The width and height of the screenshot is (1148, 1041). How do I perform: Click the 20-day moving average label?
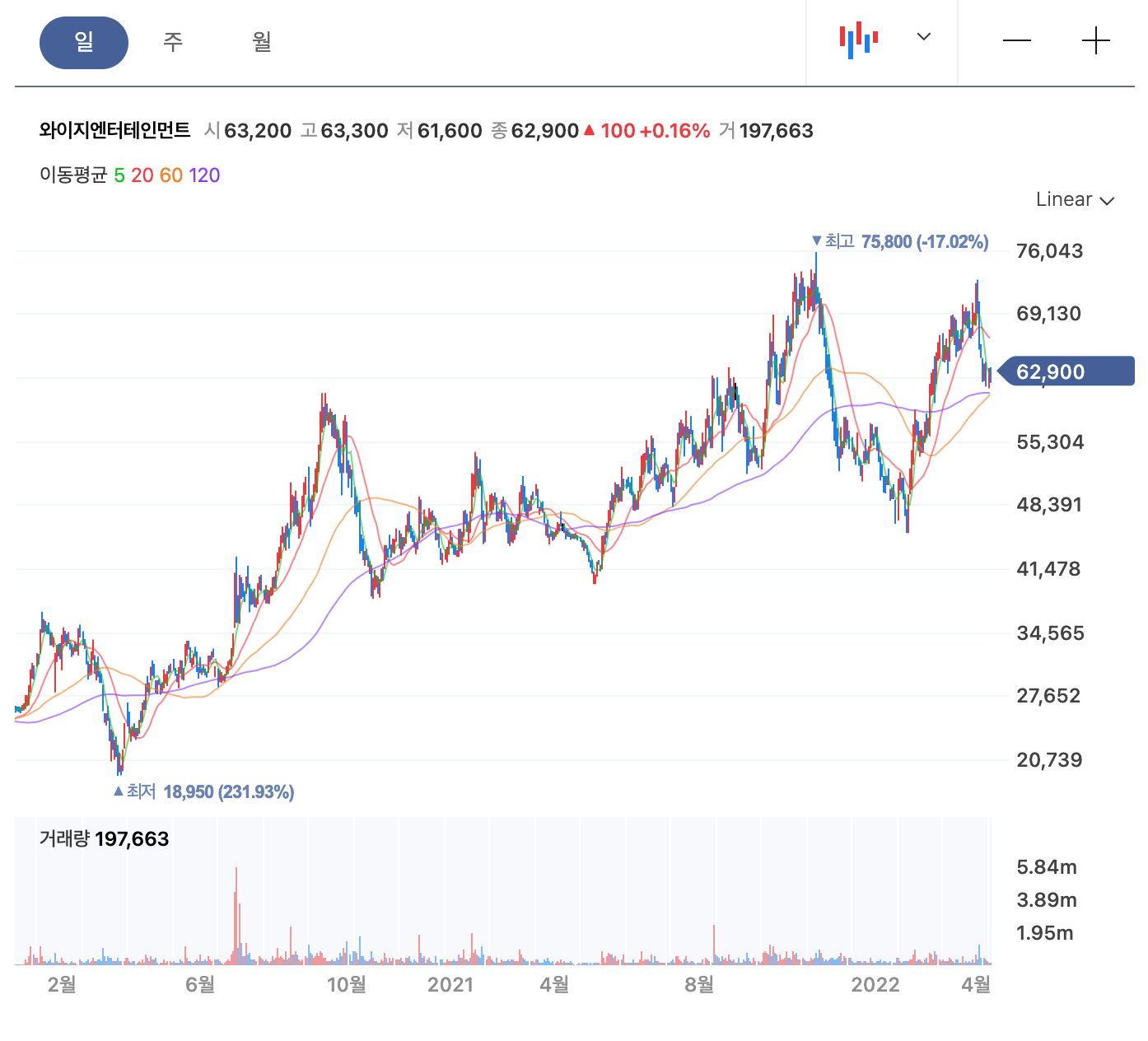142,175
